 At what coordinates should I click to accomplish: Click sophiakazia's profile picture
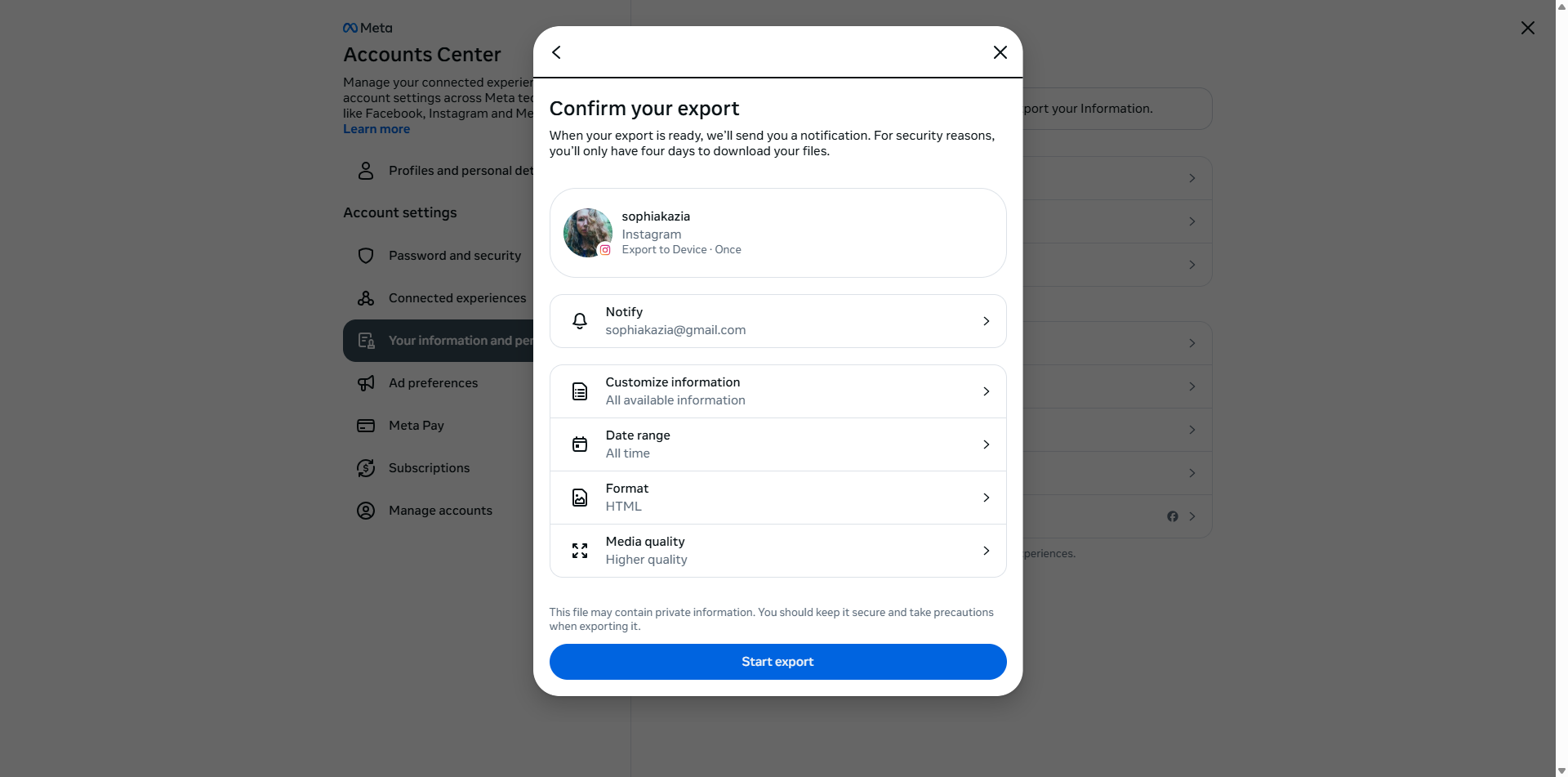(587, 233)
